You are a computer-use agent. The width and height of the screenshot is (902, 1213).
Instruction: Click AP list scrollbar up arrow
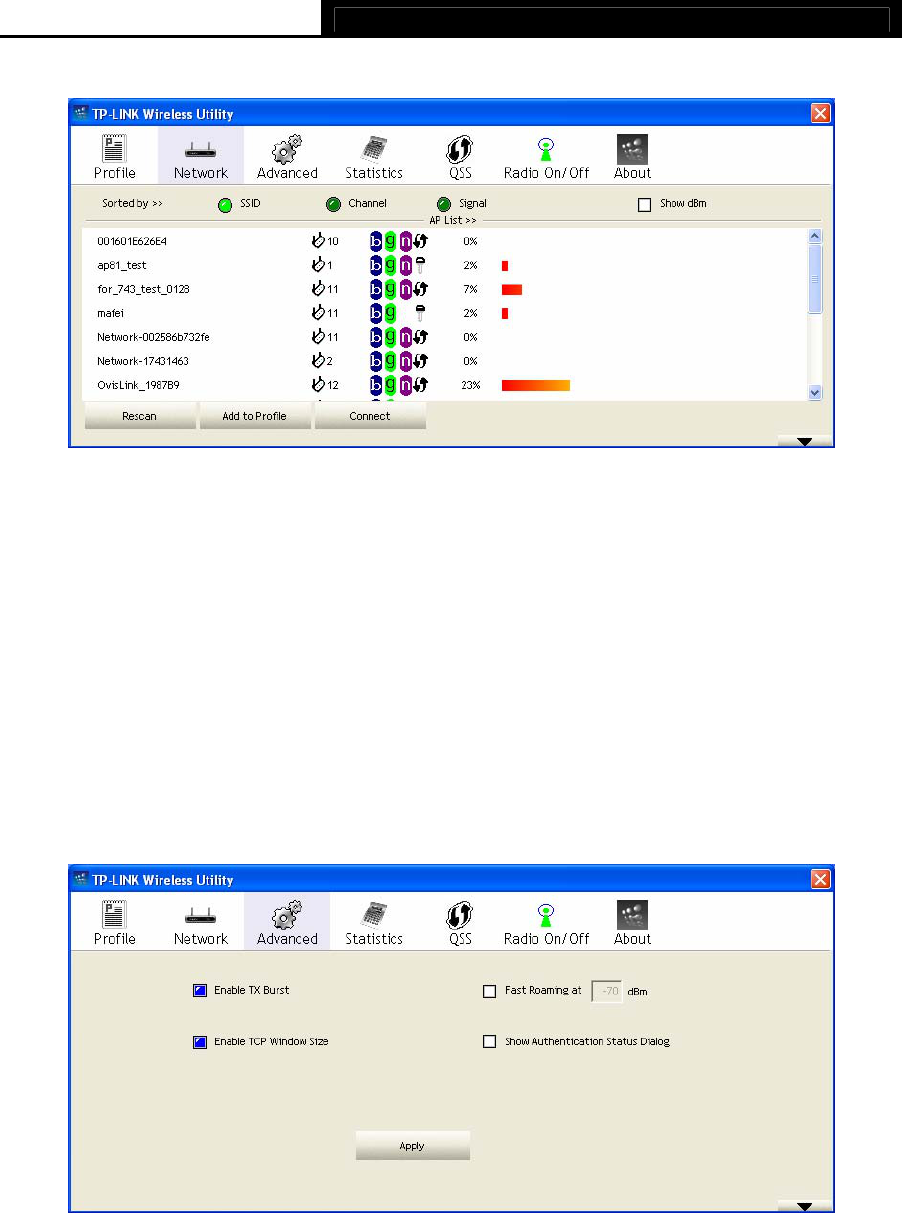coord(814,237)
